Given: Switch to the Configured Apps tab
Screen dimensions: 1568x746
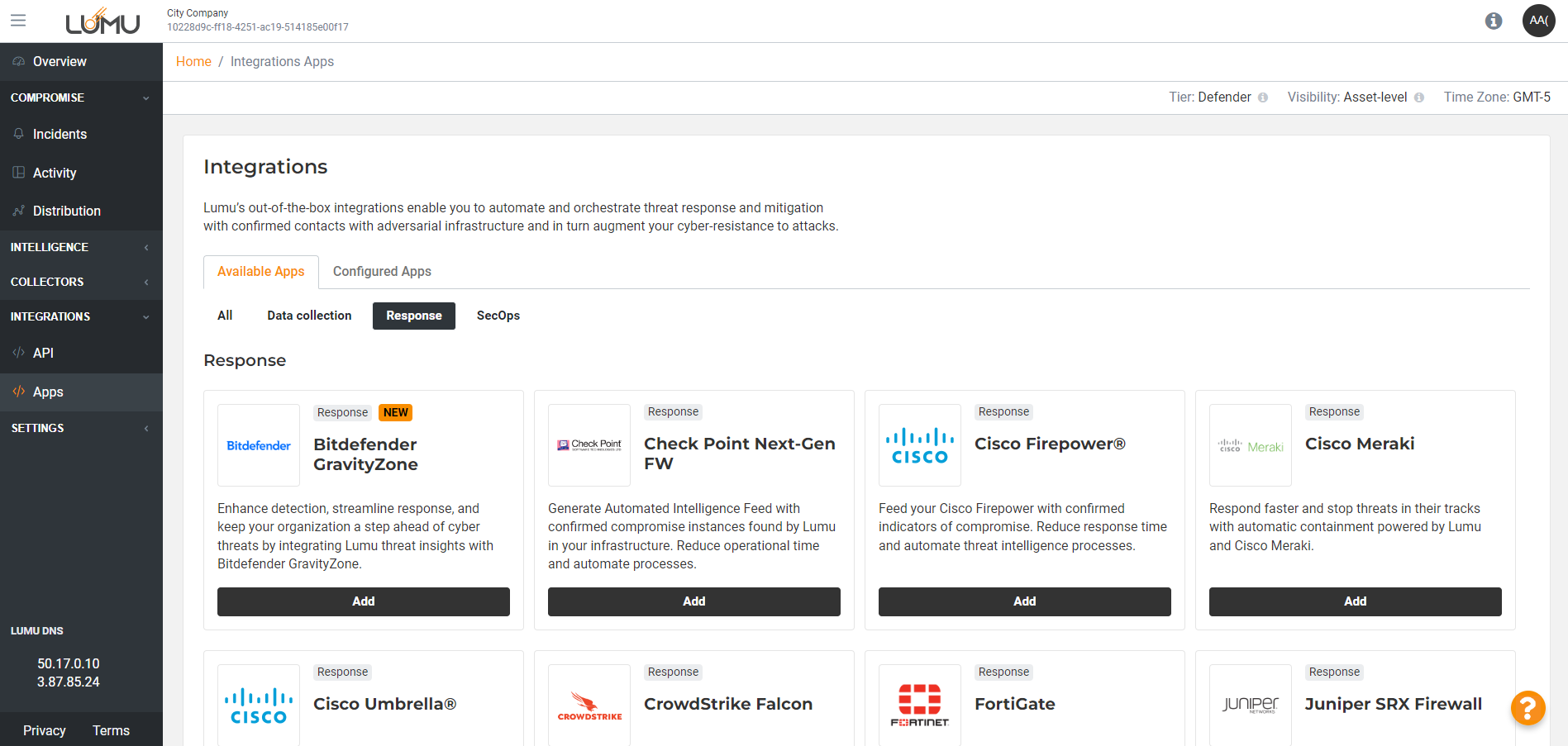Looking at the screenshot, I should pyautogui.click(x=382, y=272).
